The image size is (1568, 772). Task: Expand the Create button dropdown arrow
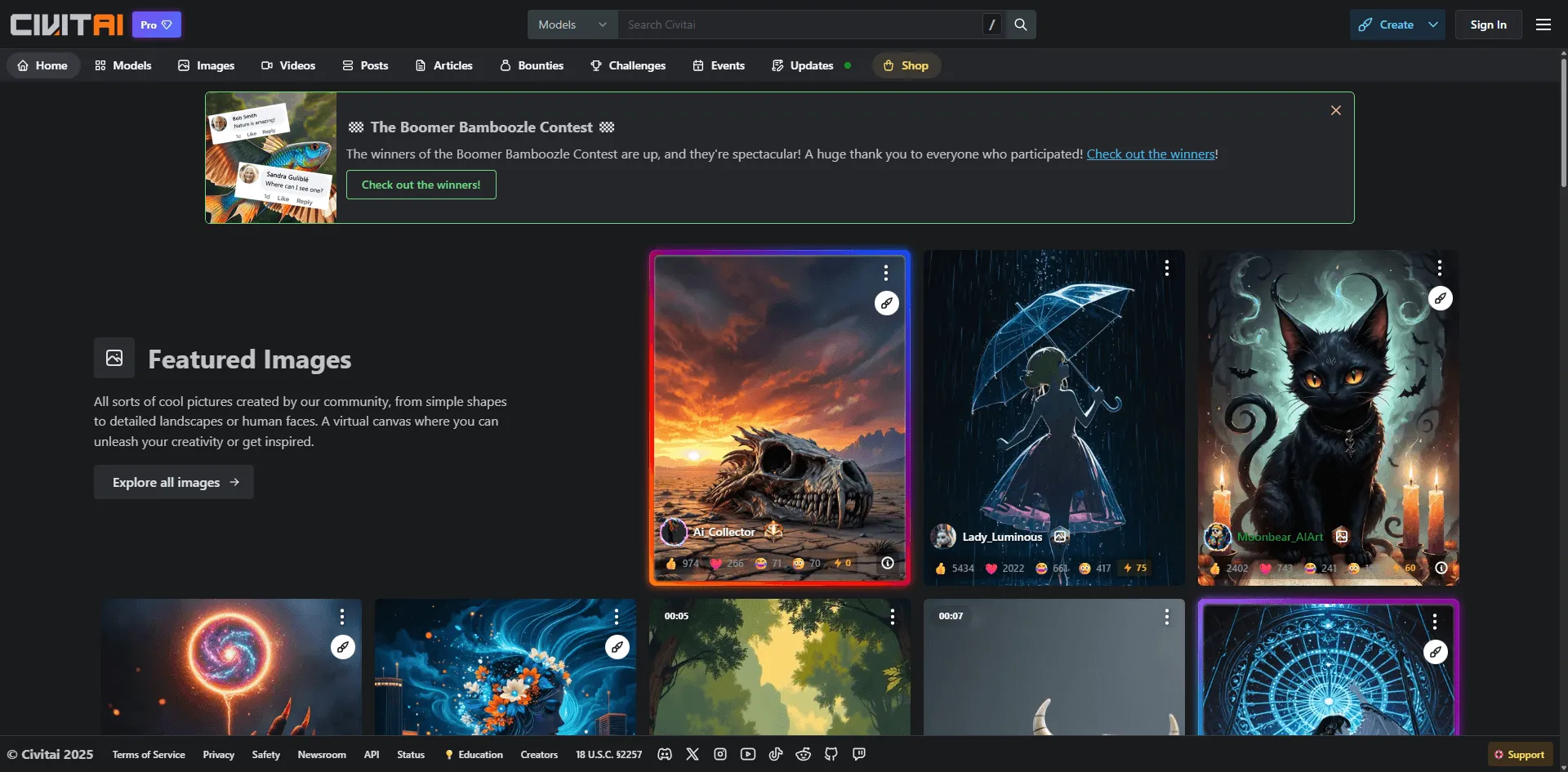coord(1433,25)
